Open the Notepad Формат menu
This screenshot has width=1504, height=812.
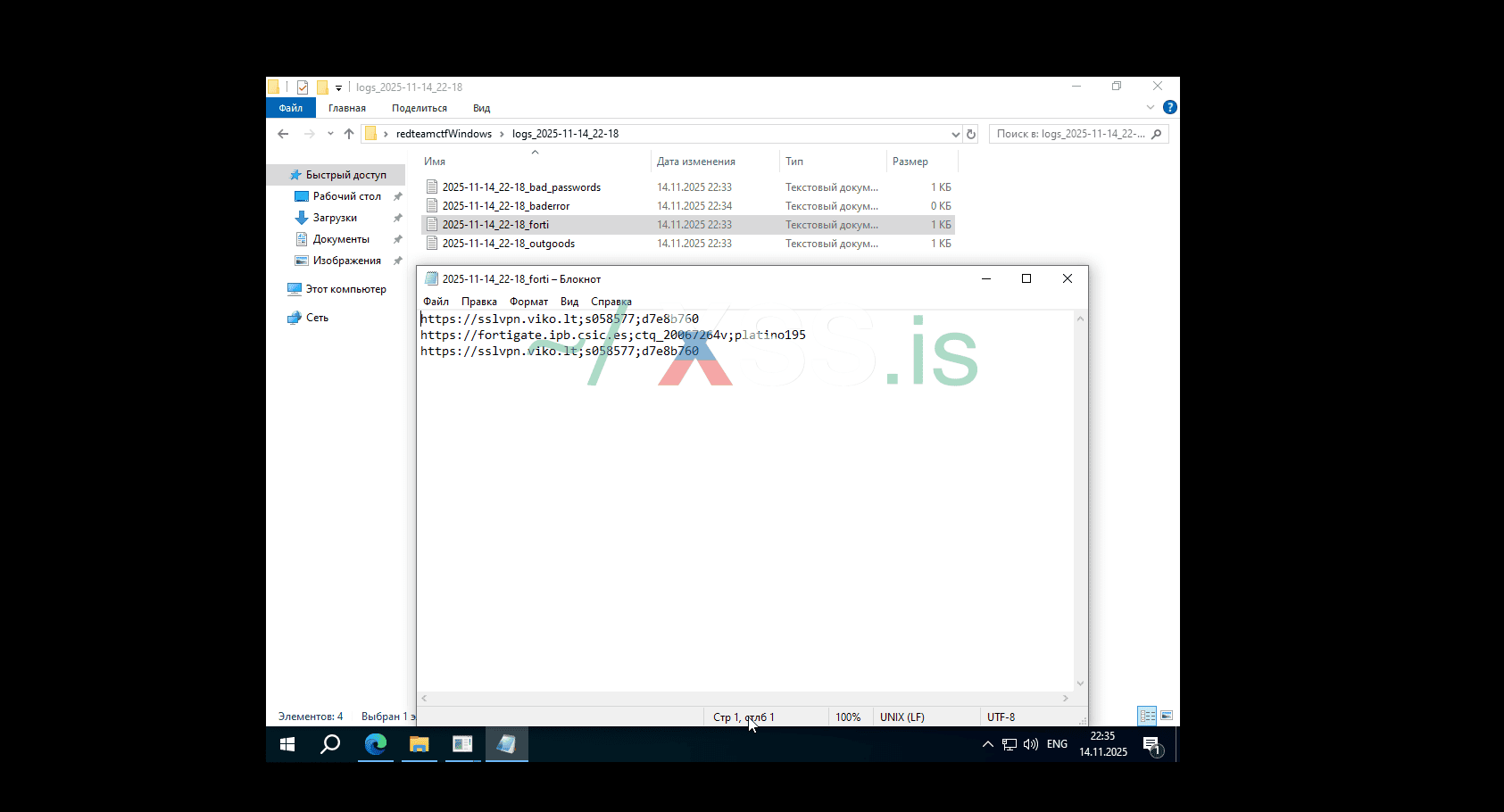click(x=529, y=302)
